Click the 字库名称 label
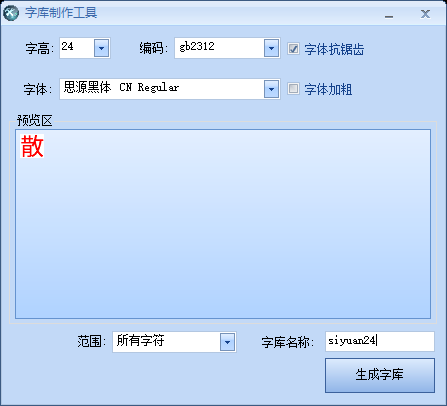 tap(287, 342)
